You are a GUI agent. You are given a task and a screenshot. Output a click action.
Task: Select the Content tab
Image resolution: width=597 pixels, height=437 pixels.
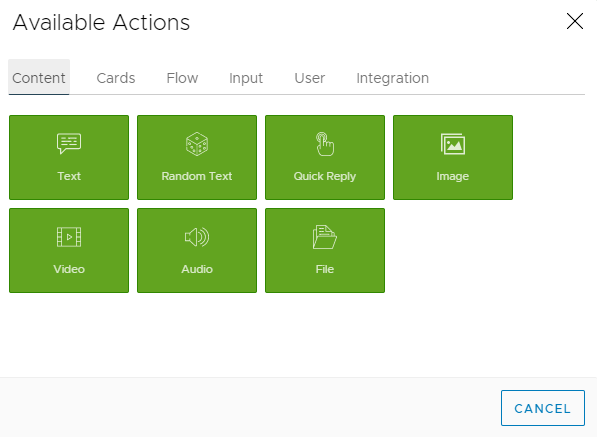click(x=39, y=78)
